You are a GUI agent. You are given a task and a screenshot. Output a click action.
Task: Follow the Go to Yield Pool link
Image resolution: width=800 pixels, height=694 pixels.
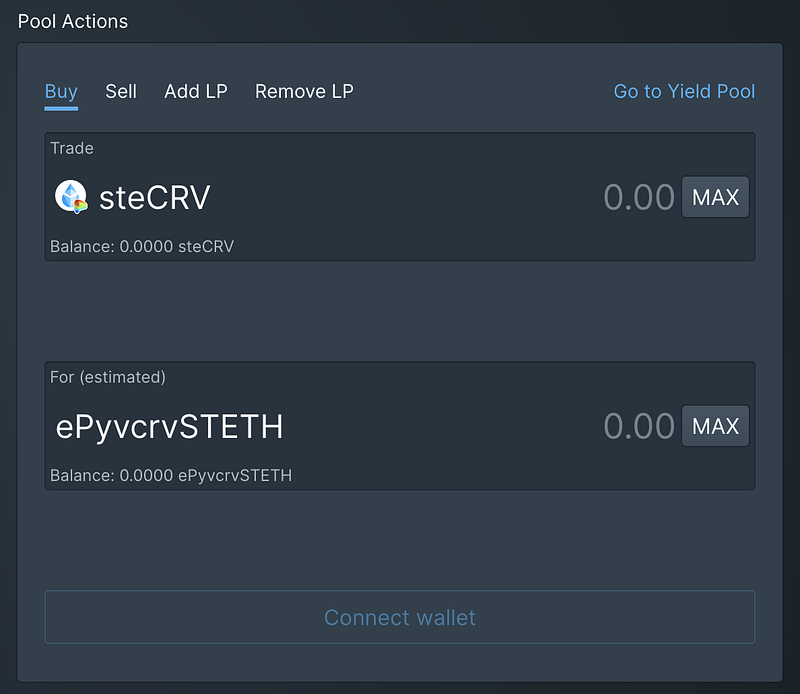coord(684,91)
